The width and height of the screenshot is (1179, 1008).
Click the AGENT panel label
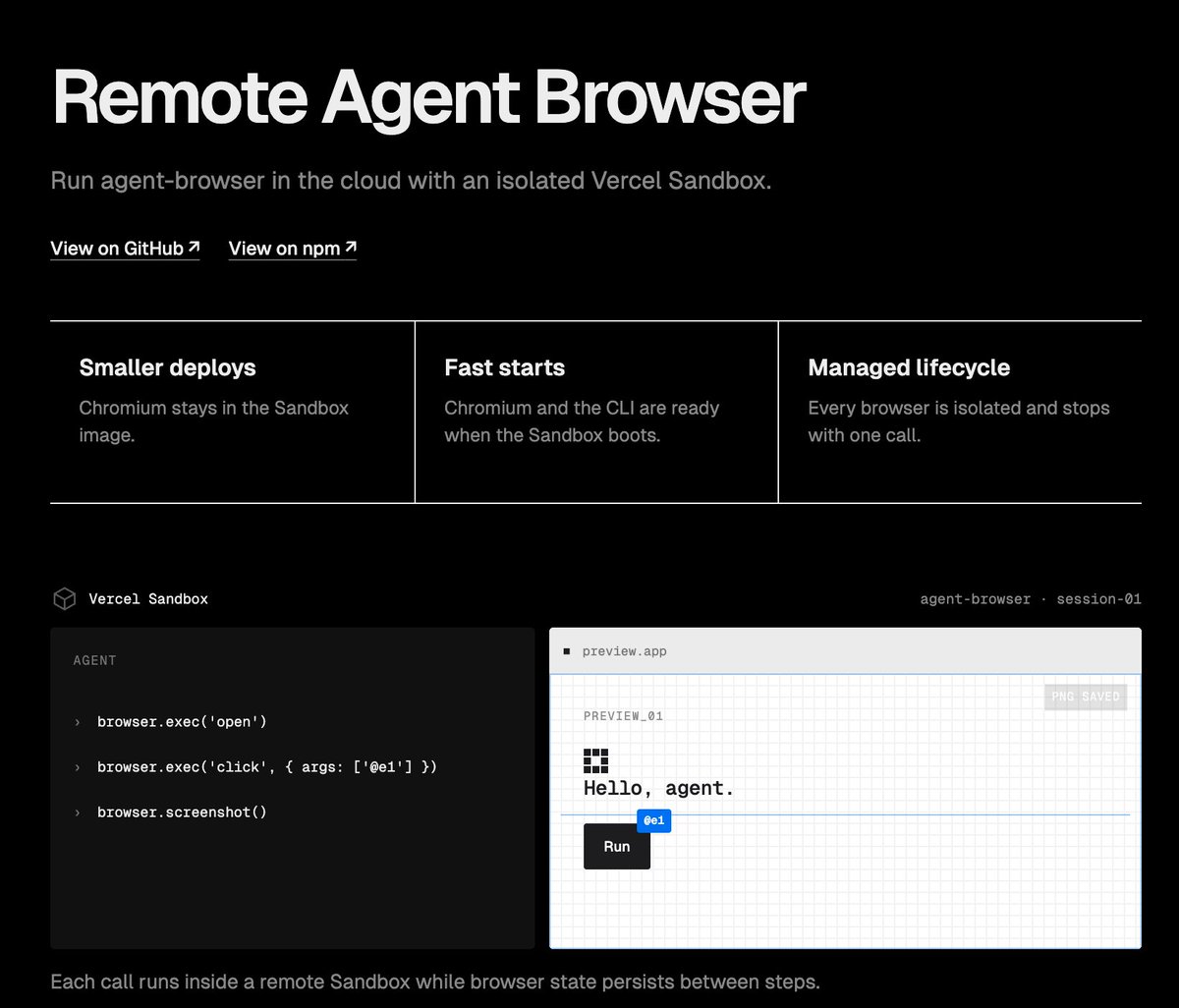pyautogui.click(x=94, y=660)
